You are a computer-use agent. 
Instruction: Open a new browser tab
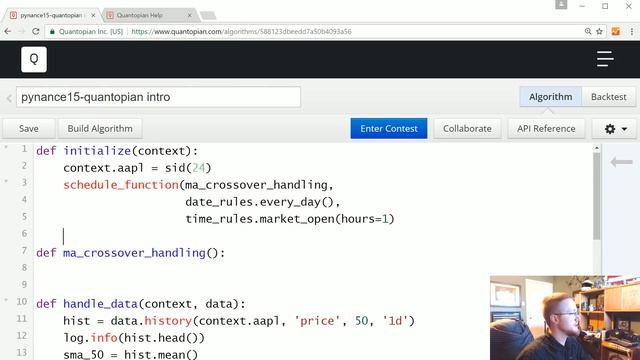point(208,16)
